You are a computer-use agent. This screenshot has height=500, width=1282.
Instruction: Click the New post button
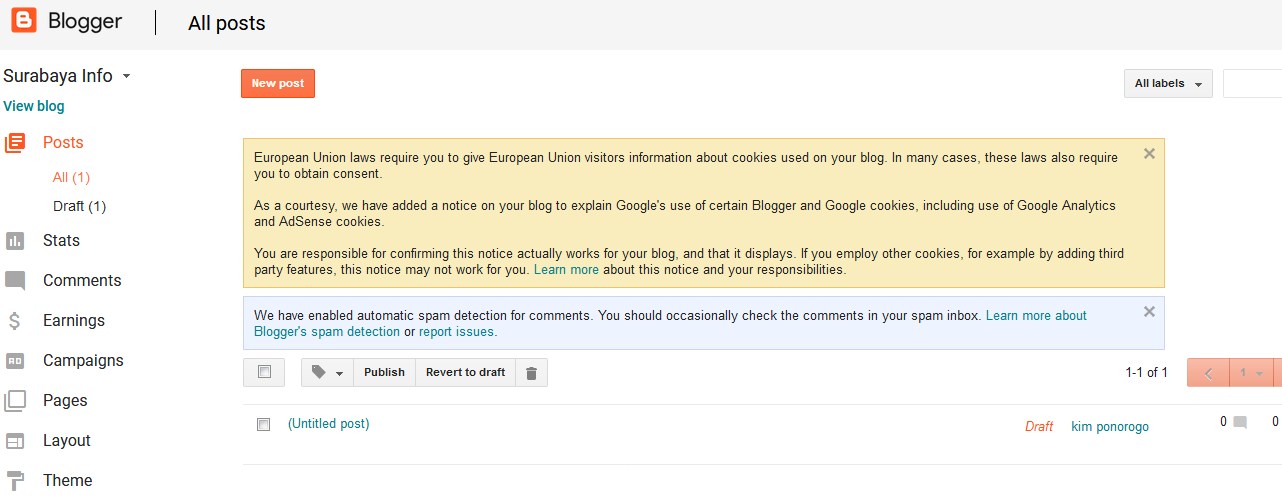[x=278, y=84]
